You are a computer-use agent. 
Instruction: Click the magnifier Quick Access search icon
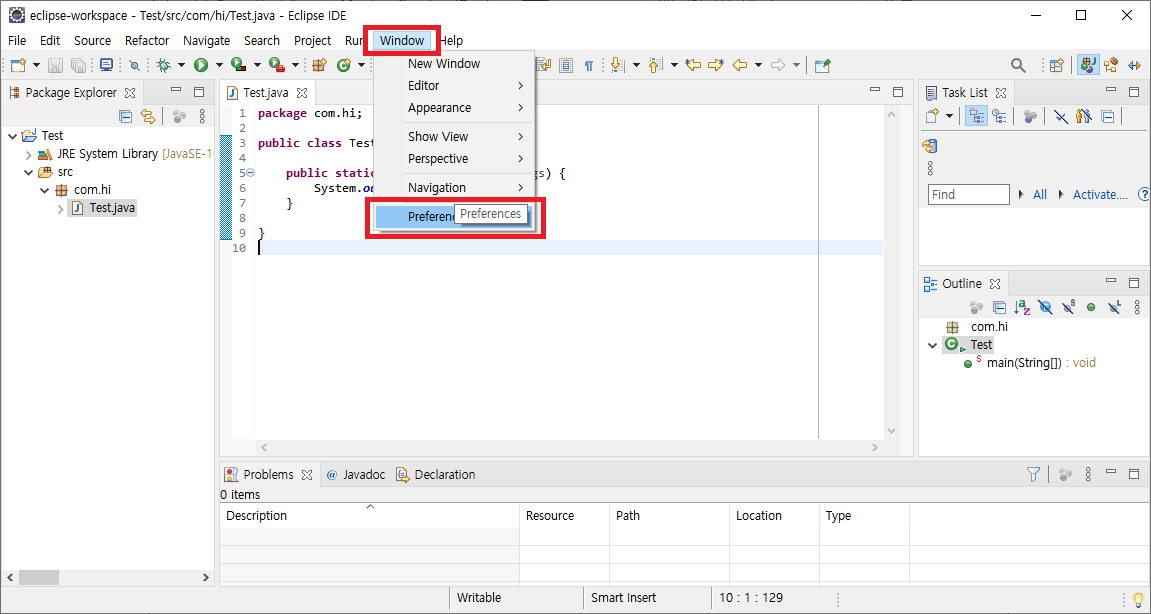[1018, 65]
